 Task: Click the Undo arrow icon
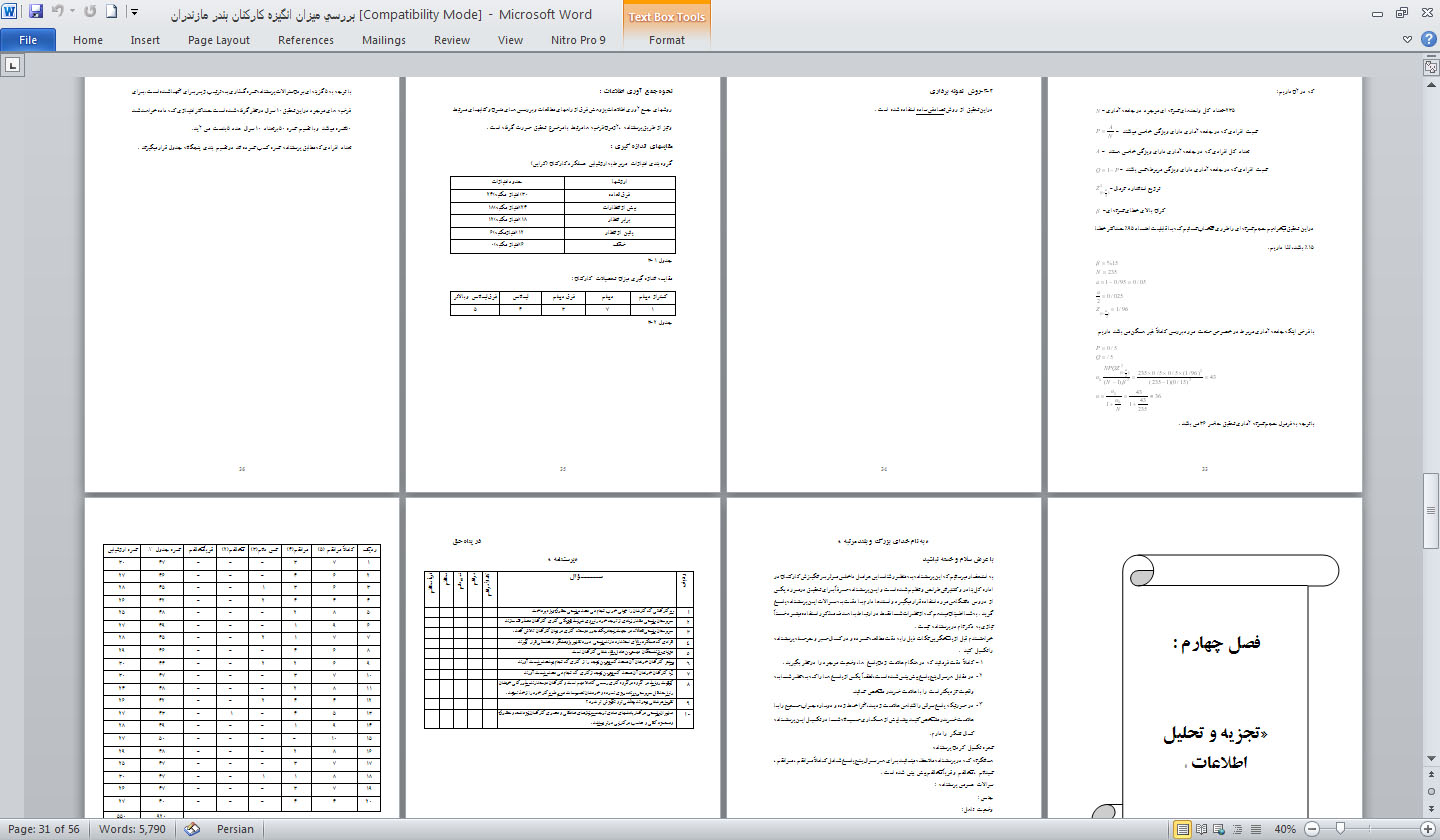click(x=58, y=13)
